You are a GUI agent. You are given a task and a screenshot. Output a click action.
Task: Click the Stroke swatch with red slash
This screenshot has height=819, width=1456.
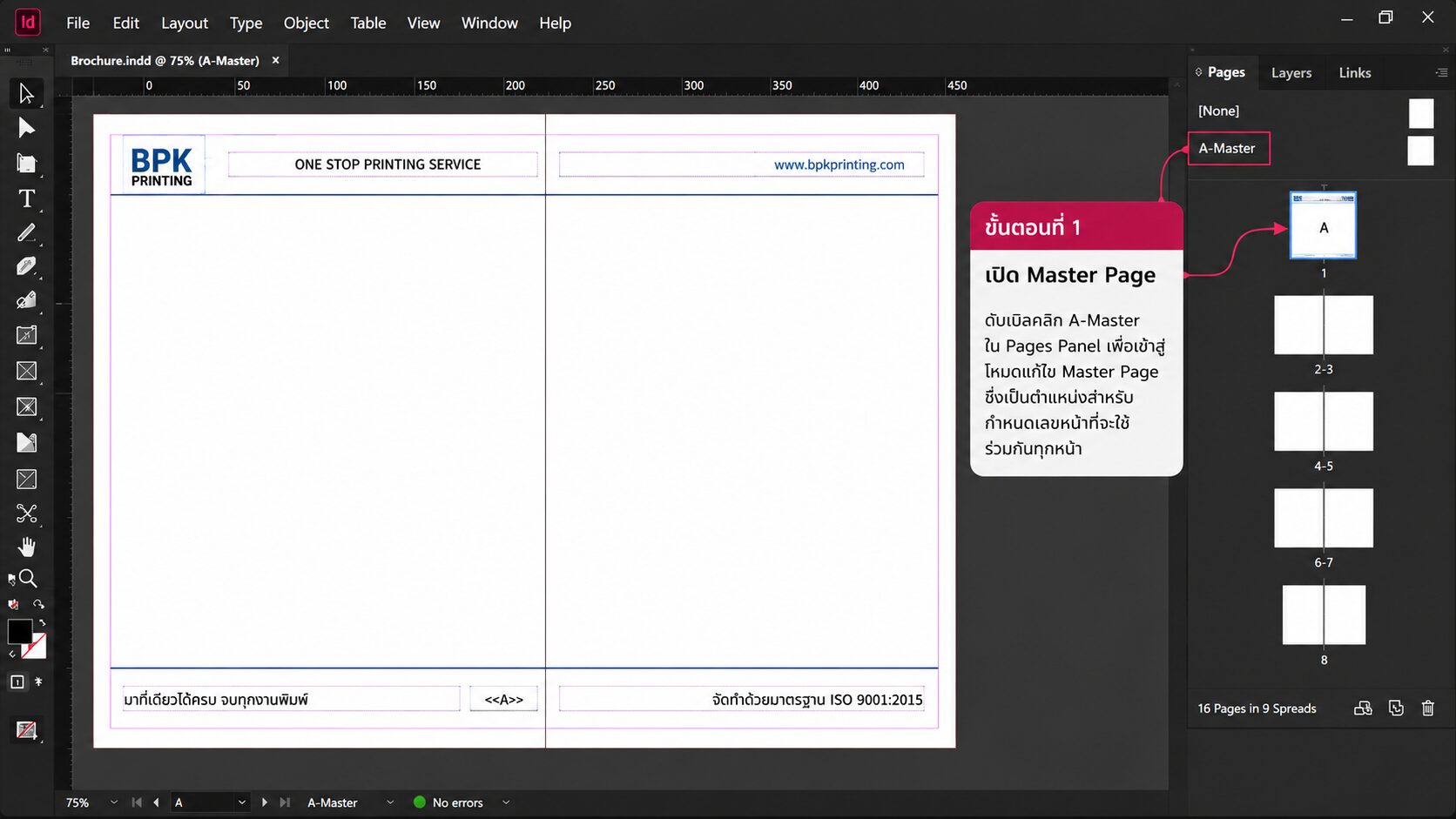(35, 647)
